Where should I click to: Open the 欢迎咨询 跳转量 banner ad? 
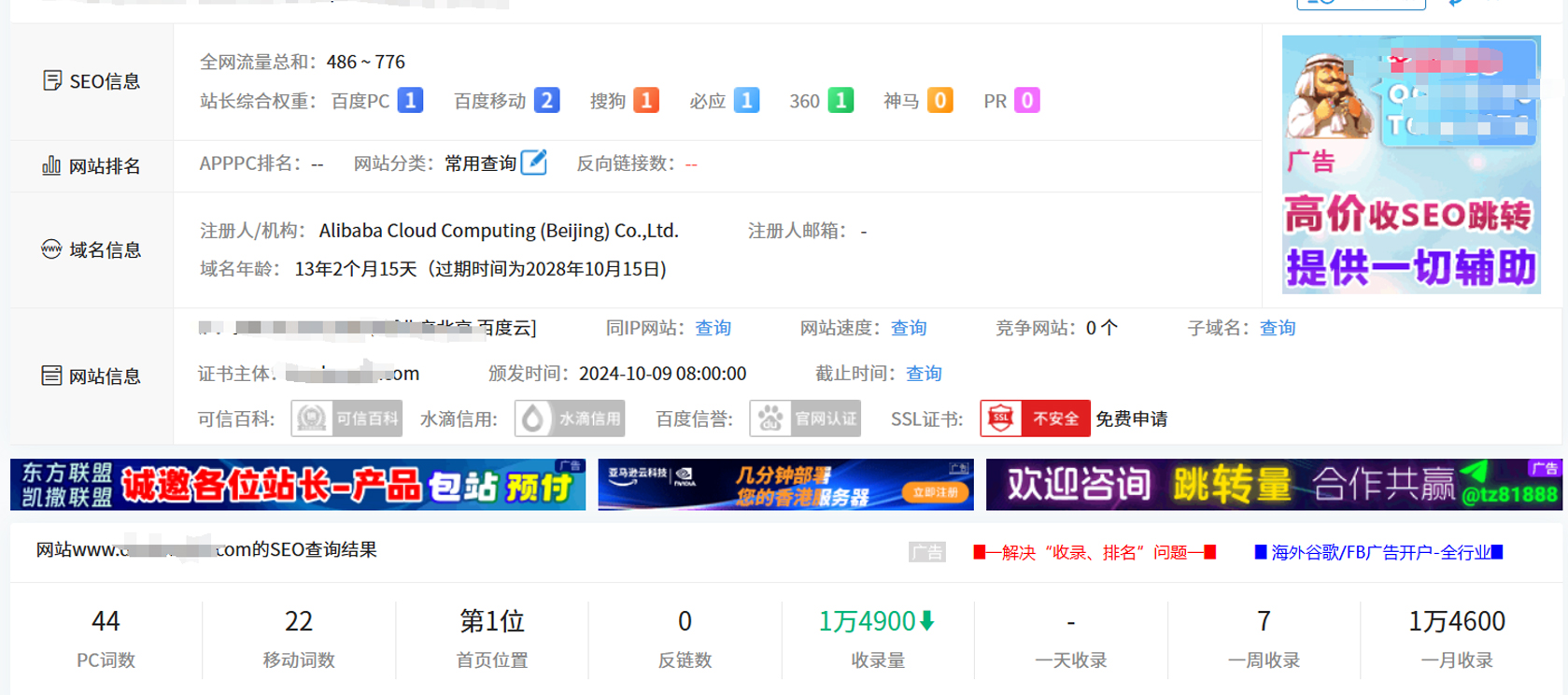(x=1274, y=484)
